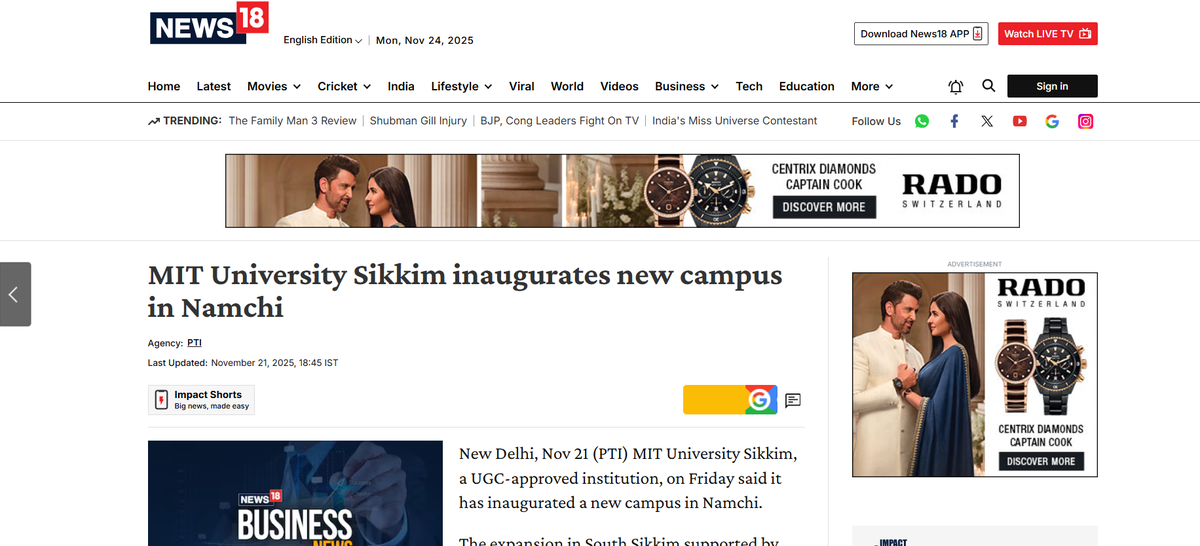Open trending link BJP, Cong Leaders Fight On TV
The width and height of the screenshot is (1200, 546).
click(x=559, y=121)
